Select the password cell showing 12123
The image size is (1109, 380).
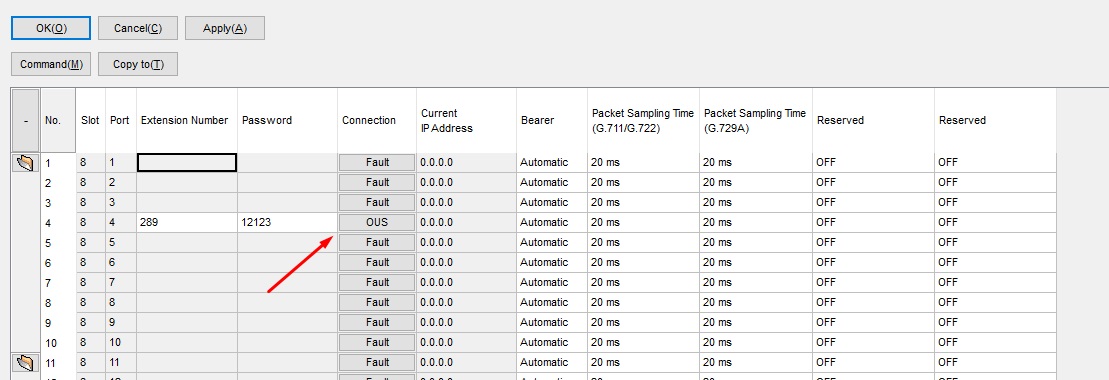[x=287, y=222]
